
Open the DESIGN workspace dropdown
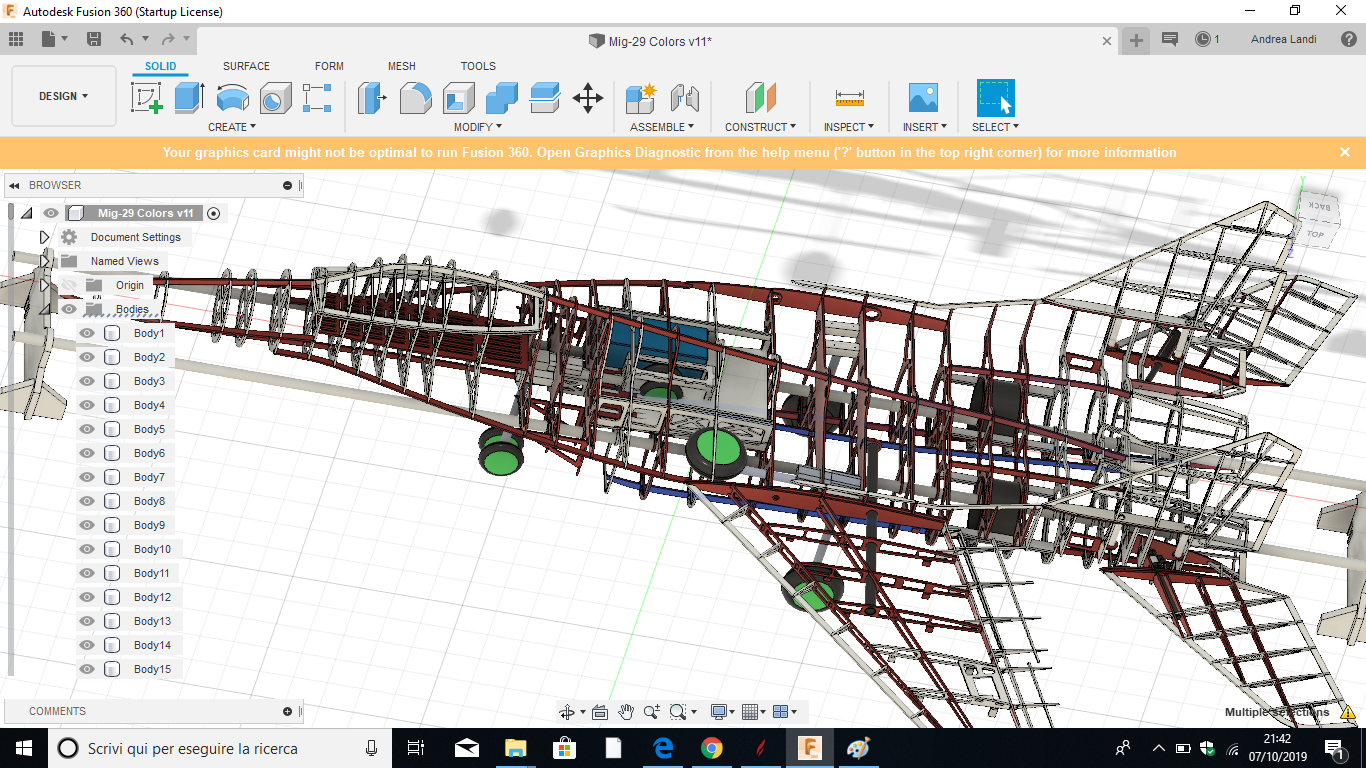pyautogui.click(x=63, y=96)
